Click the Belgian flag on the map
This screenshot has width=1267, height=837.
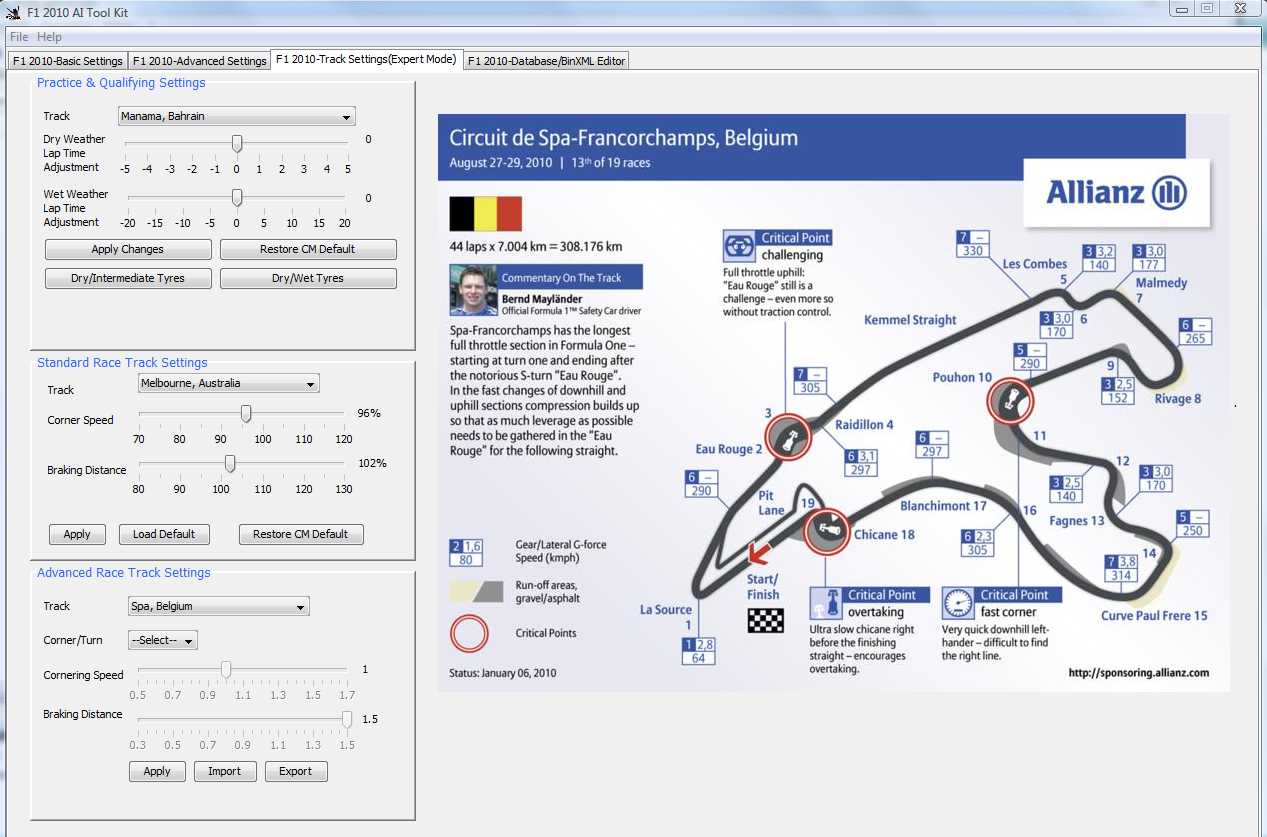click(485, 214)
